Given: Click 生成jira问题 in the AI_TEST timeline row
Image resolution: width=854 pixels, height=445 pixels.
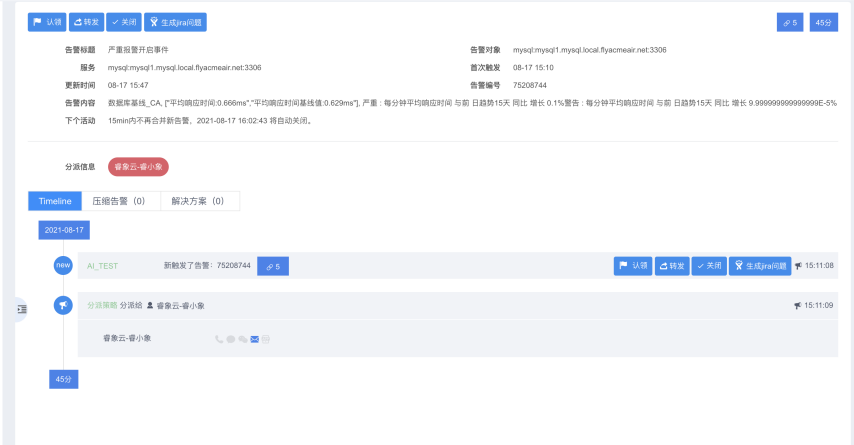Looking at the screenshot, I should click(x=760, y=266).
